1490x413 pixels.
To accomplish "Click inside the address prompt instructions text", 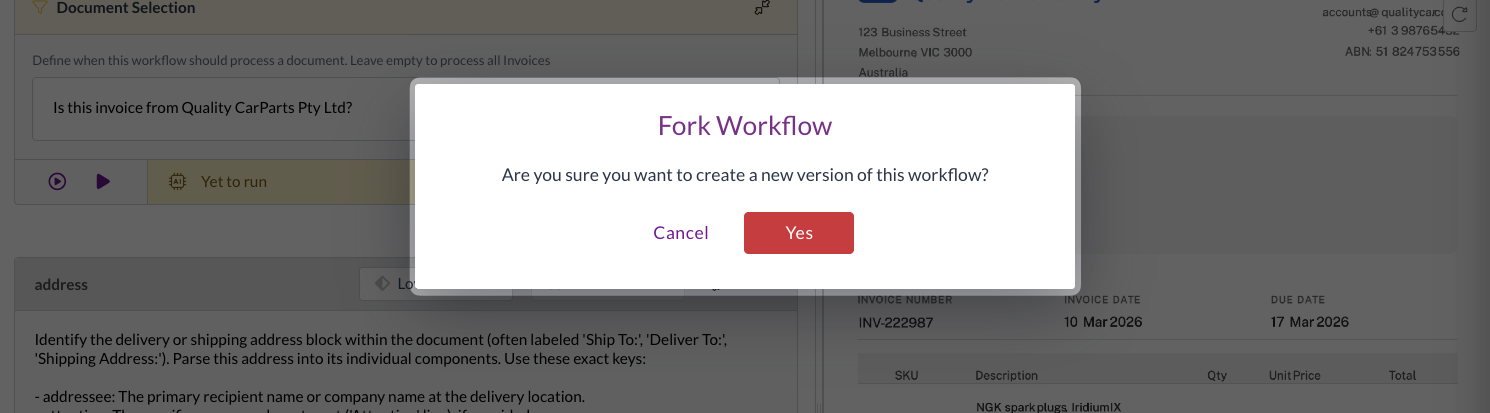I will point(380,351).
